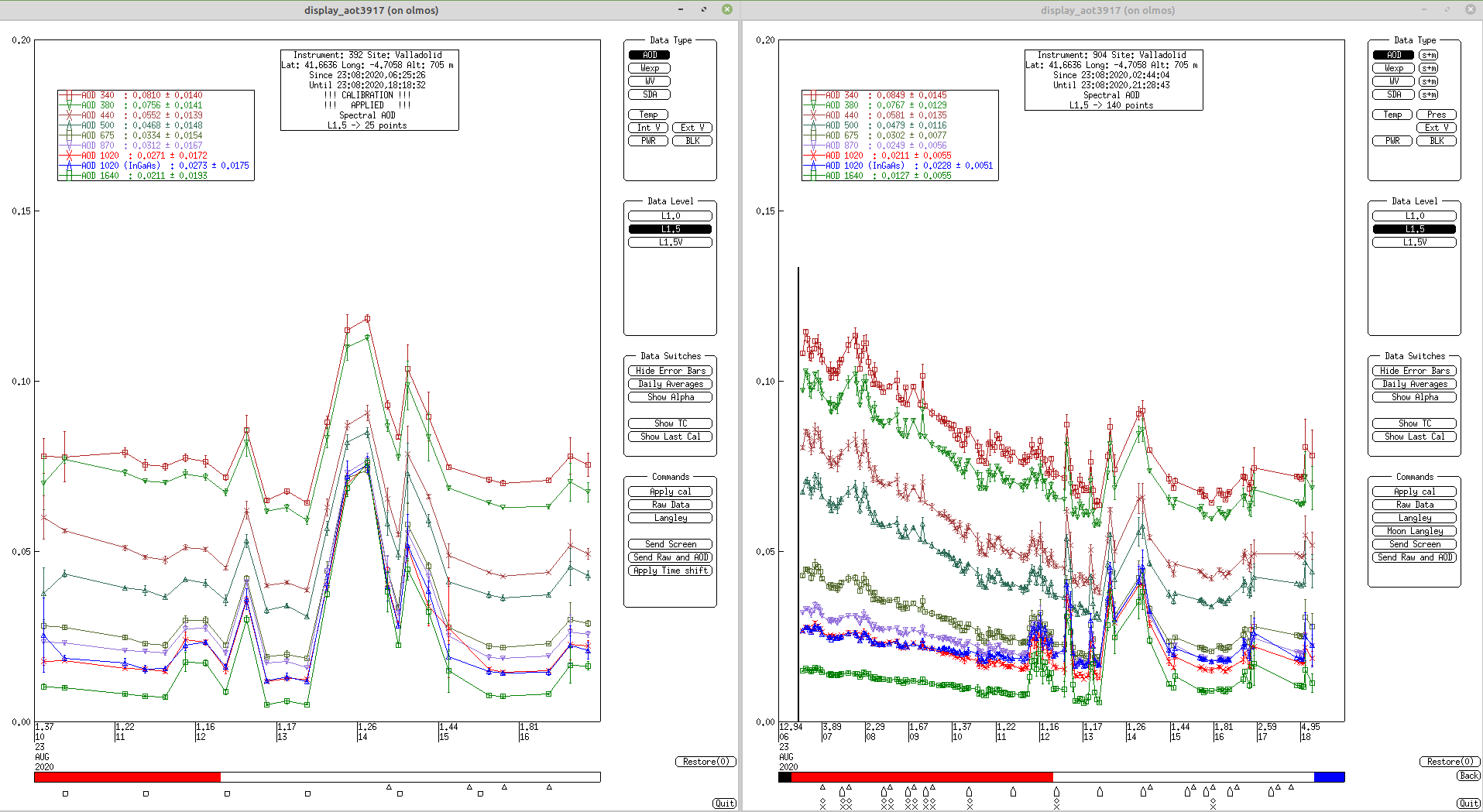Click Restore(0) in right window
The height and width of the screenshot is (812, 1483).
pos(1450,762)
